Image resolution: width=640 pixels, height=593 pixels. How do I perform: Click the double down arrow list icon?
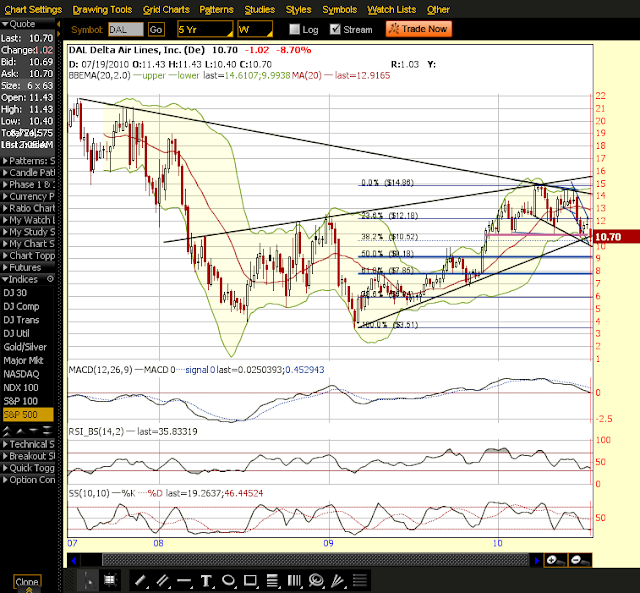pos(47,430)
